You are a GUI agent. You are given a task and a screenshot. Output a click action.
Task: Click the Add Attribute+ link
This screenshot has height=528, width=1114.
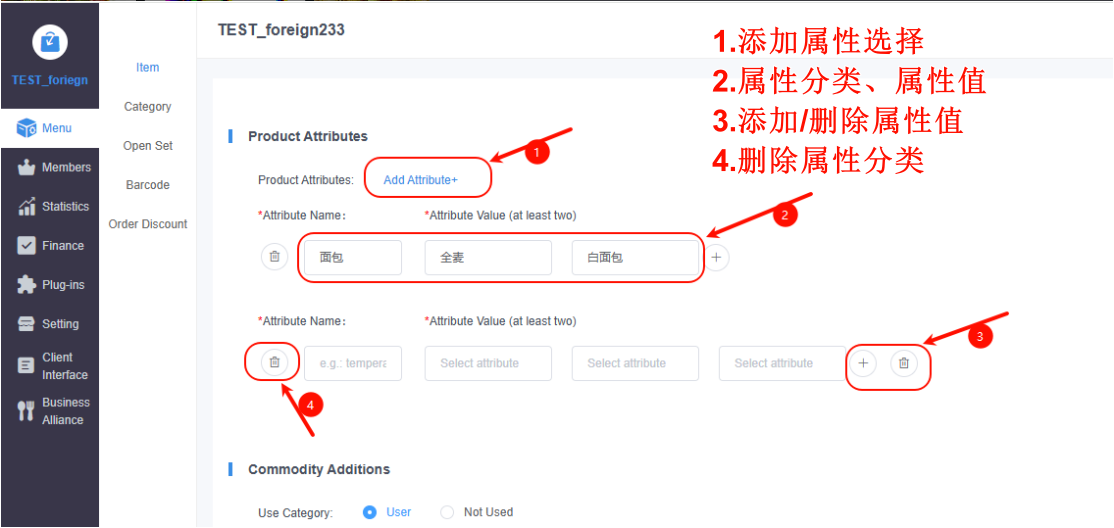(421, 180)
